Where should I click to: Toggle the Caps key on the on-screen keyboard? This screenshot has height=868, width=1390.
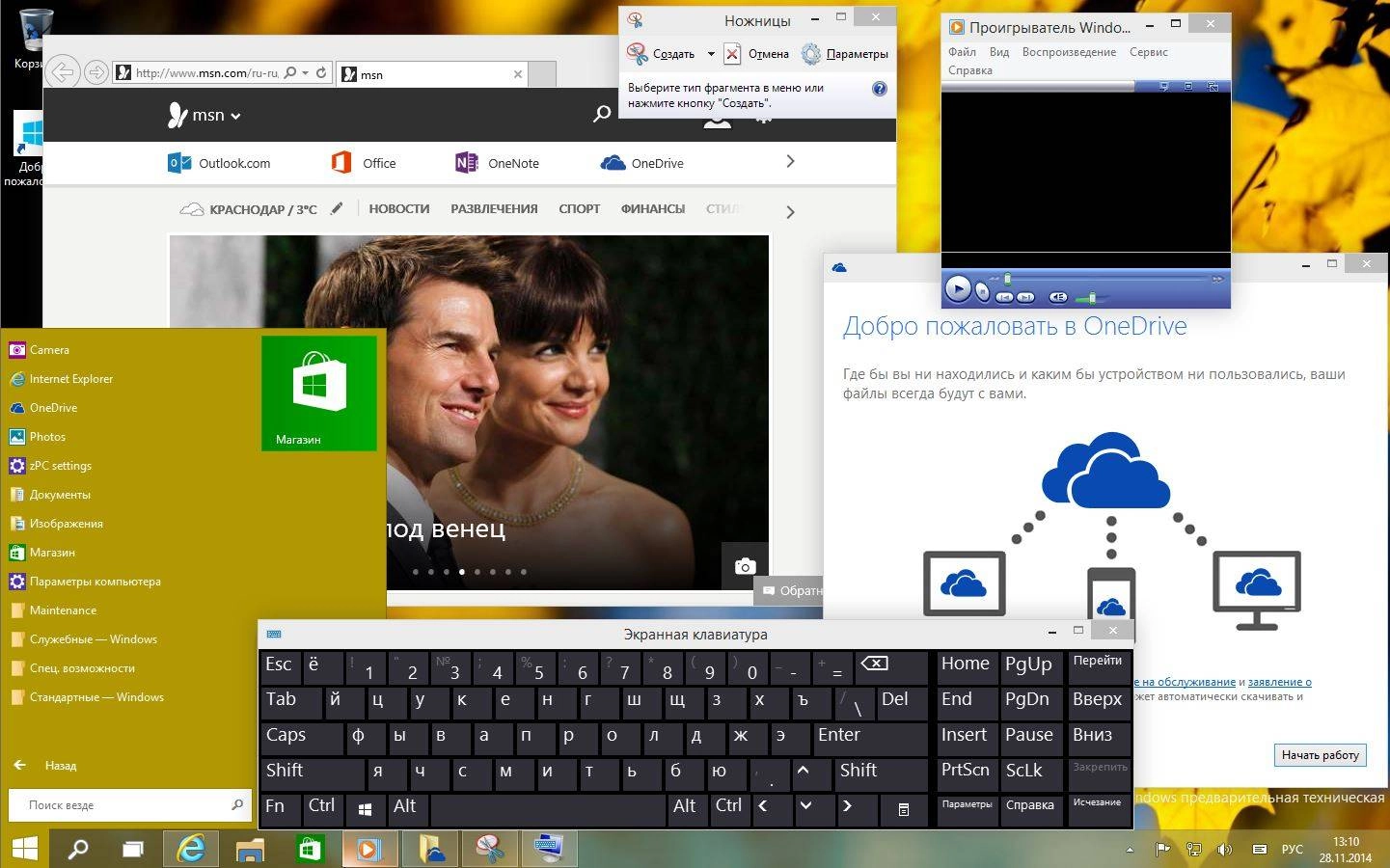tap(301, 739)
